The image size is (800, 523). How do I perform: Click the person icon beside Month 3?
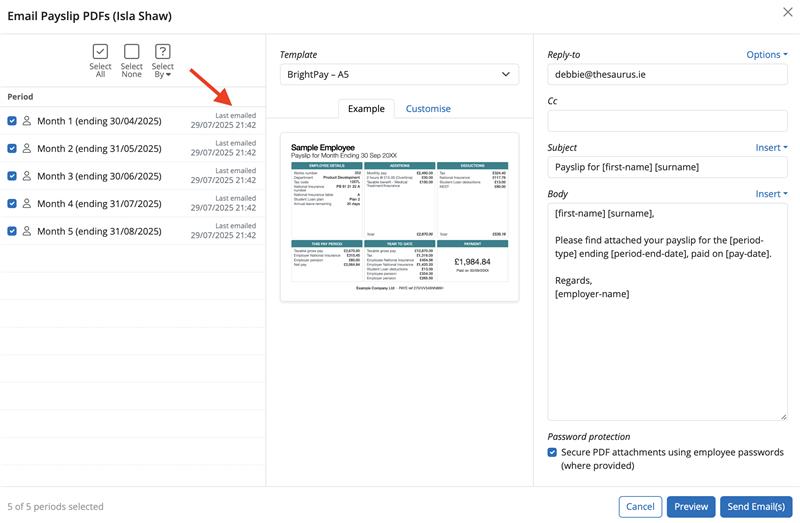click(x=27, y=176)
